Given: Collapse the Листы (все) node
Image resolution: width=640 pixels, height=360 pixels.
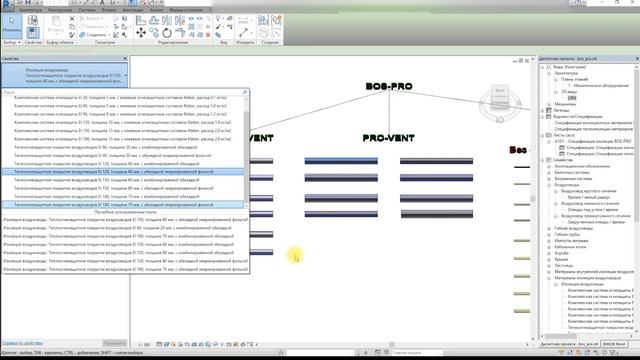Looking at the screenshot, I should (543, 135).
